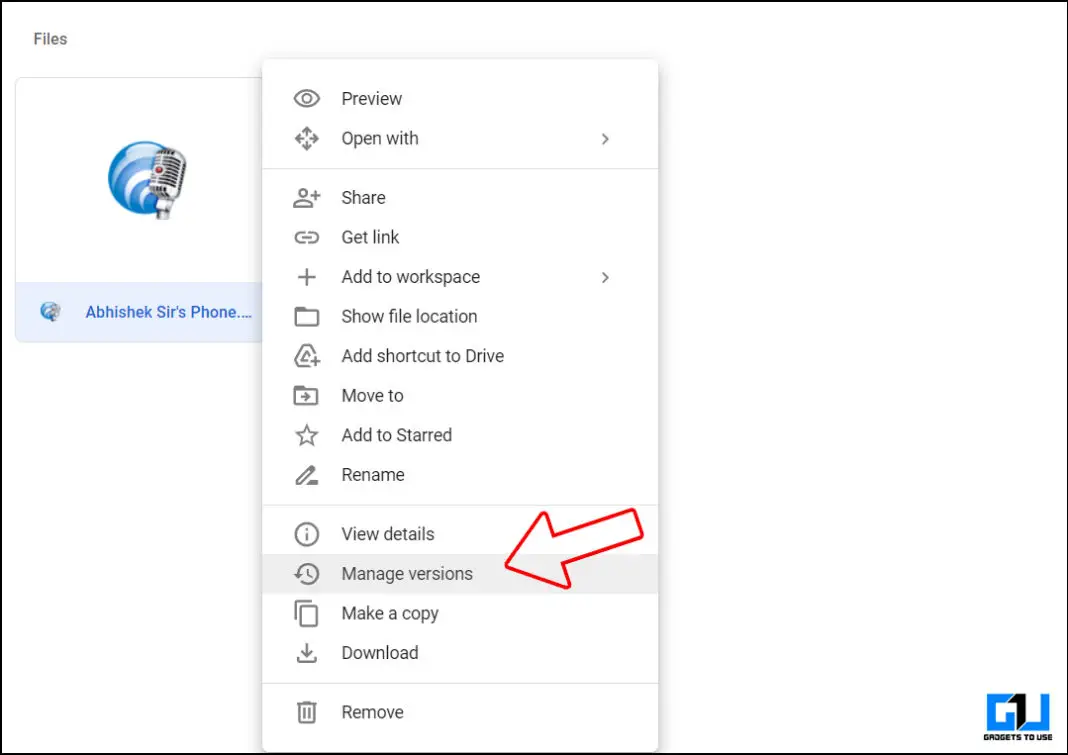Image resolution: width=1068 pixels, height=755 pixels.
Task: Choose Make a copy menu entry
Action: pyautogui.click(x=390, y=614)
